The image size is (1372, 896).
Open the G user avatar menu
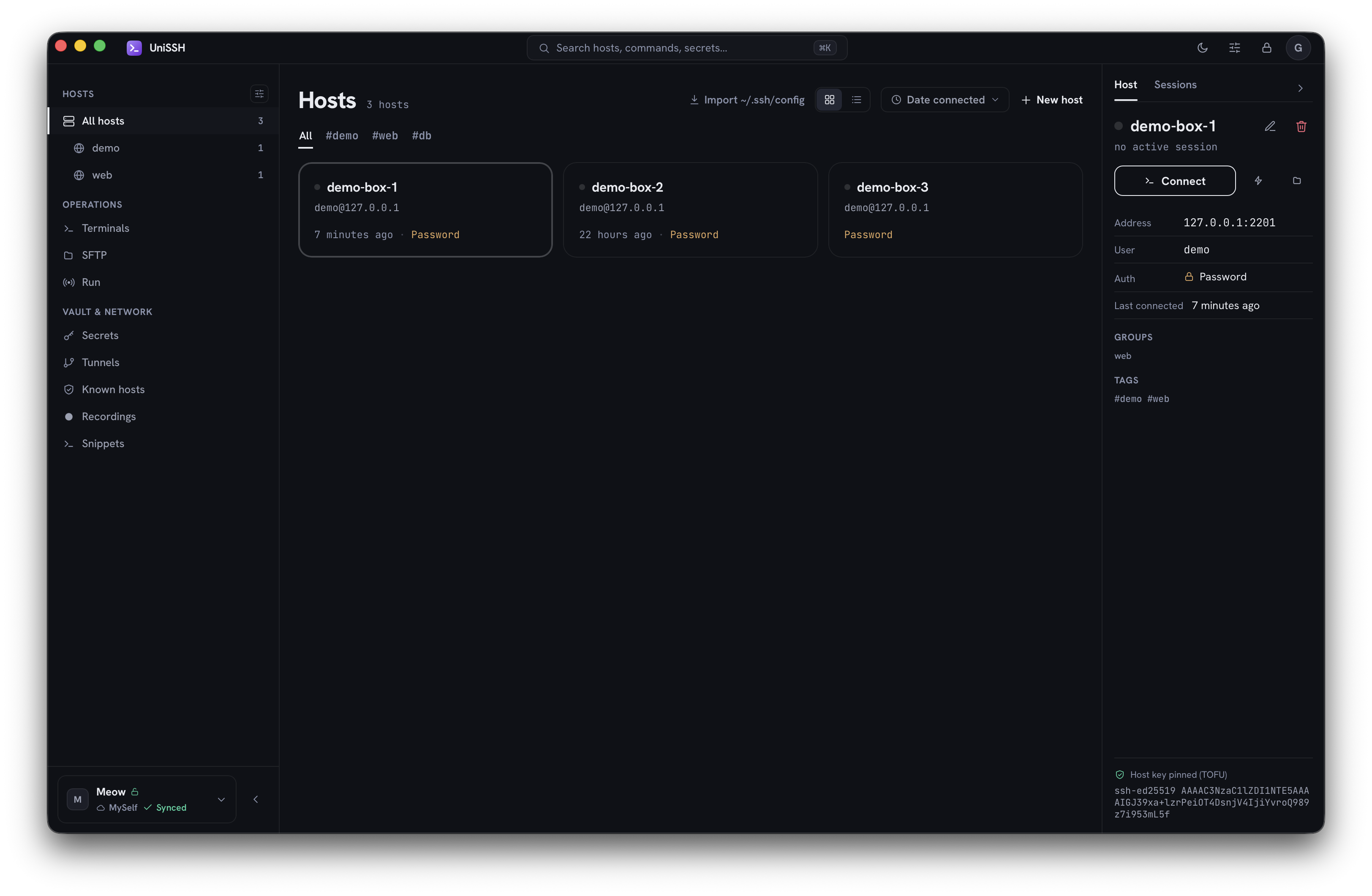click(1298, 48)
